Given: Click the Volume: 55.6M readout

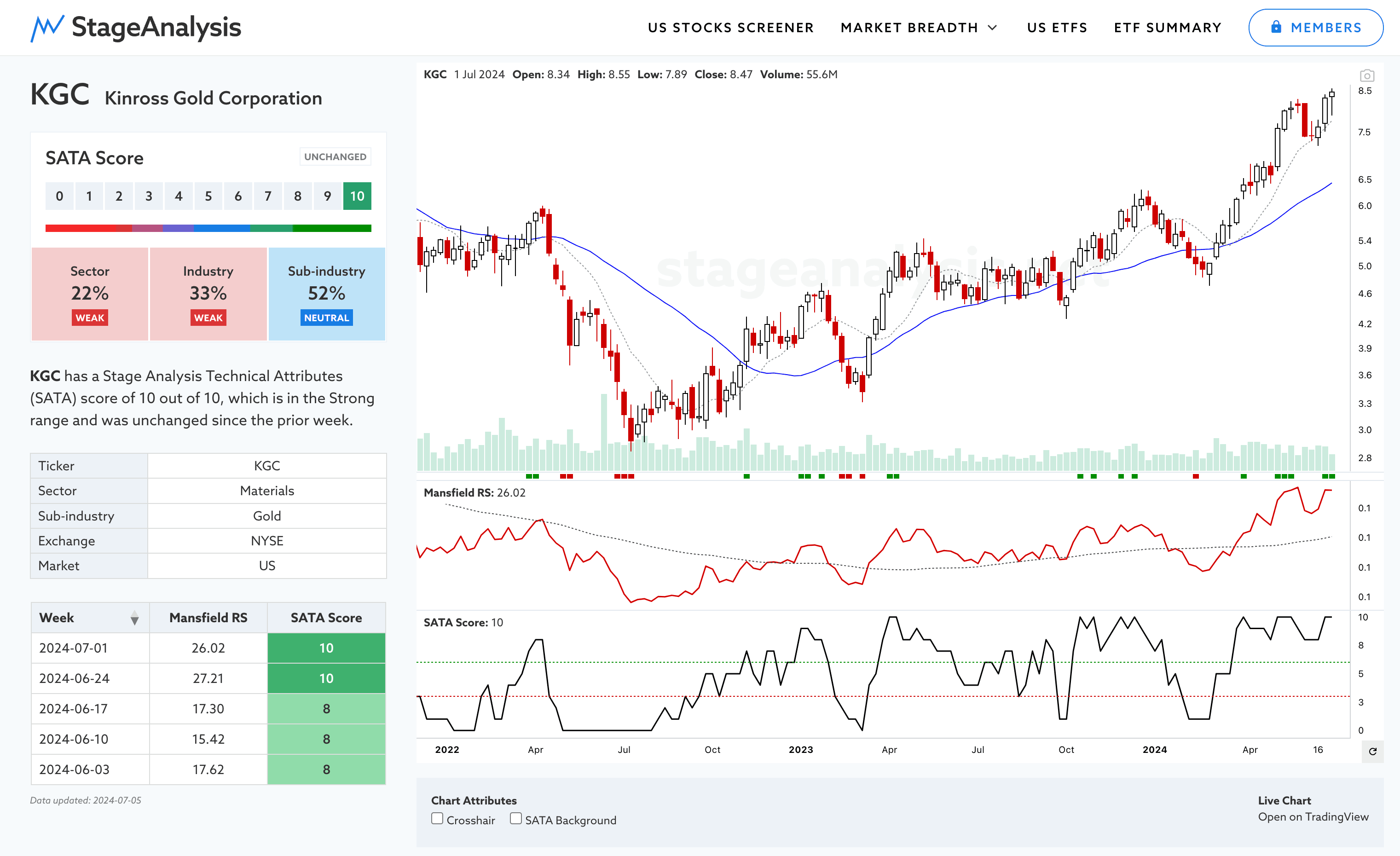Looking at the screenshot, I should click(x=798, y=75).
